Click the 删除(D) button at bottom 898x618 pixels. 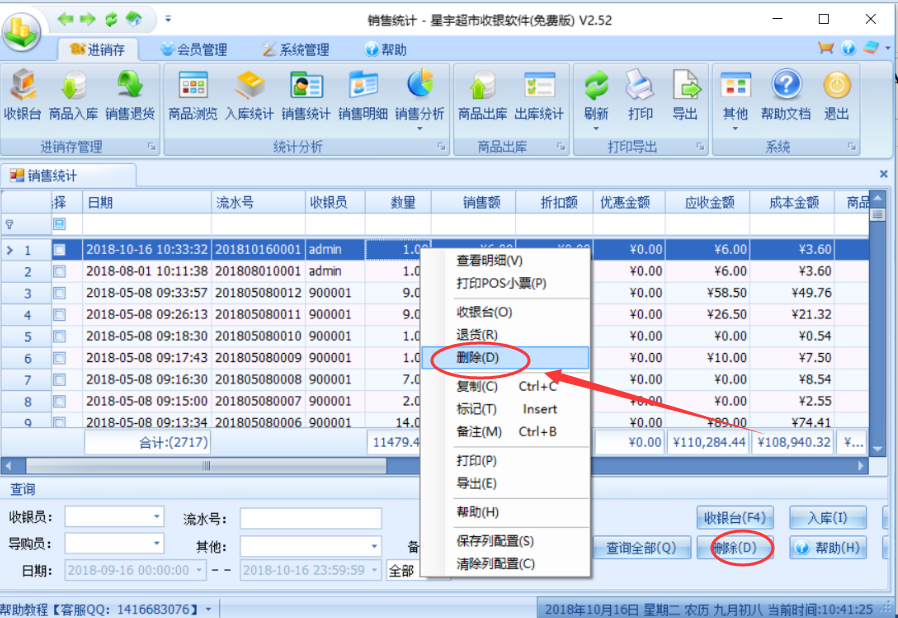pos(741,548)
